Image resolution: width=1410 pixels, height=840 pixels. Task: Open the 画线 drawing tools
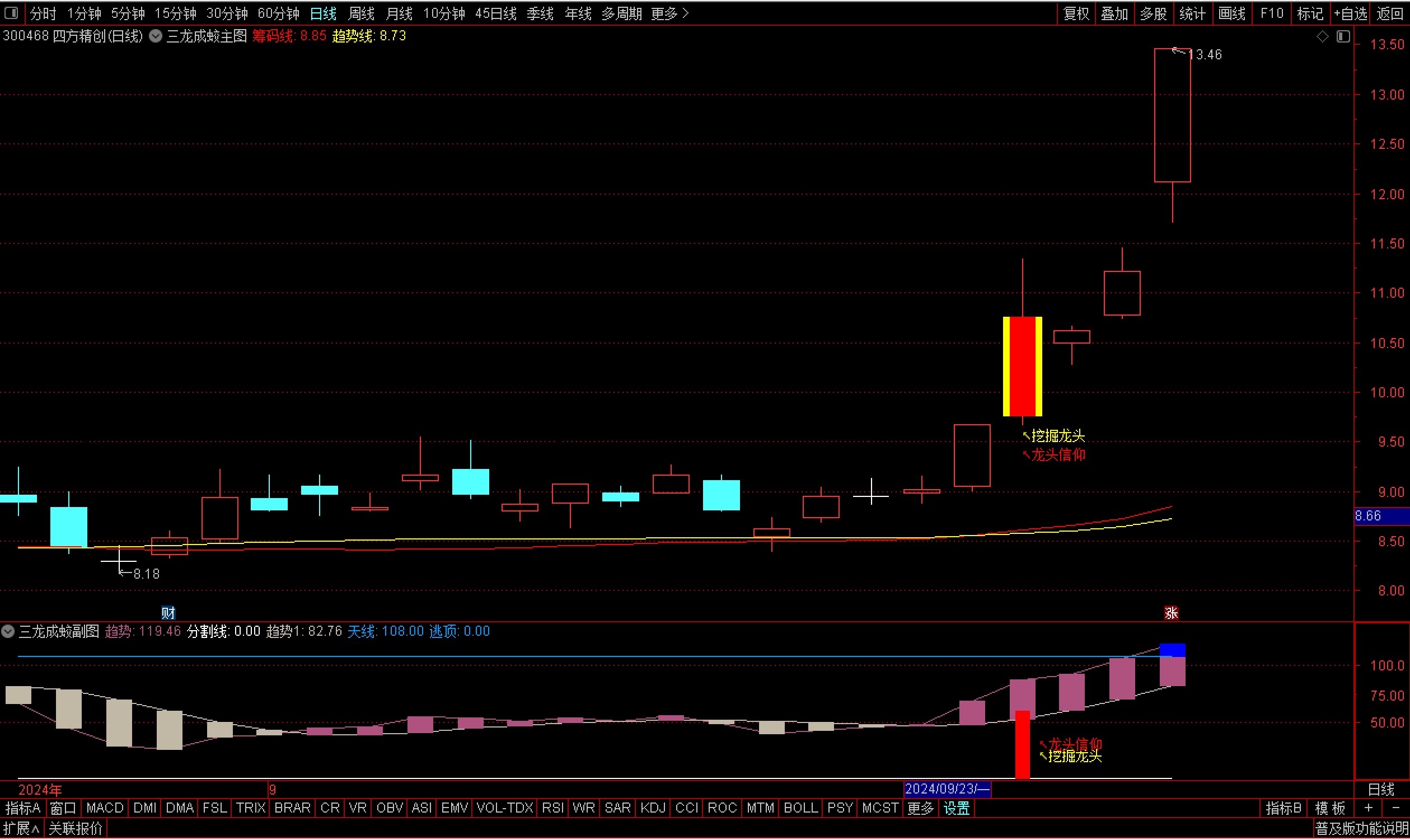pos(1231,13)
